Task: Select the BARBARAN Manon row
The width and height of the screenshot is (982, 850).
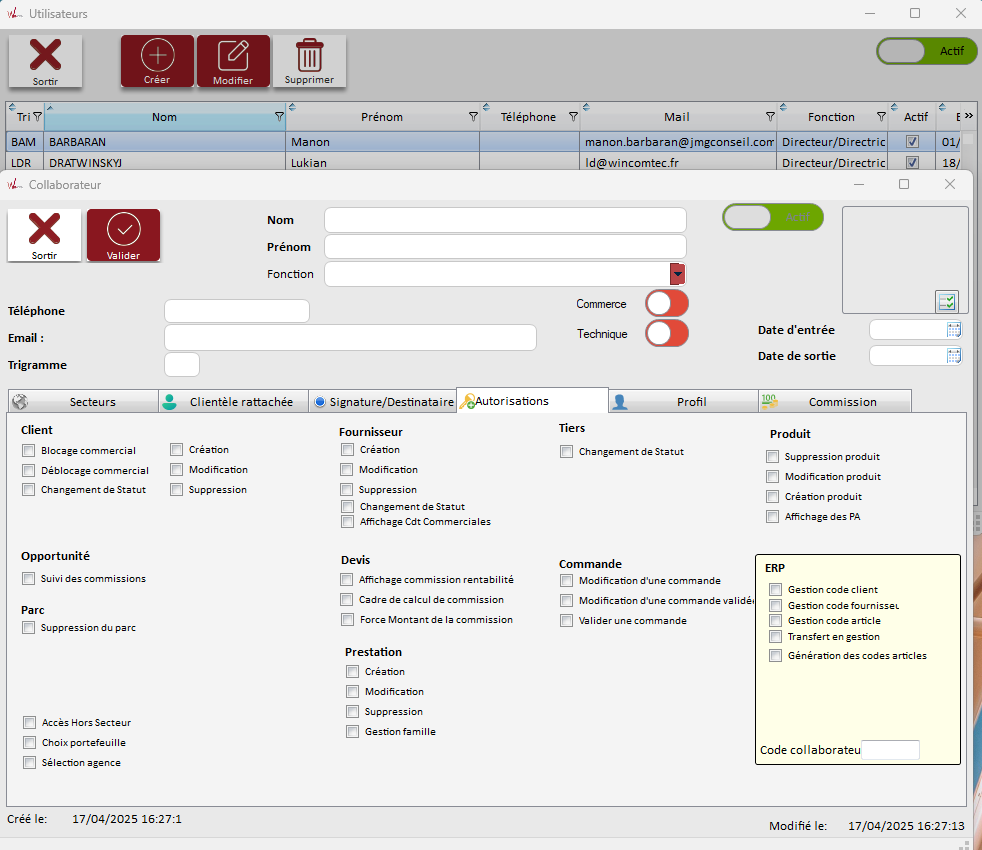Action: [165, 142]
